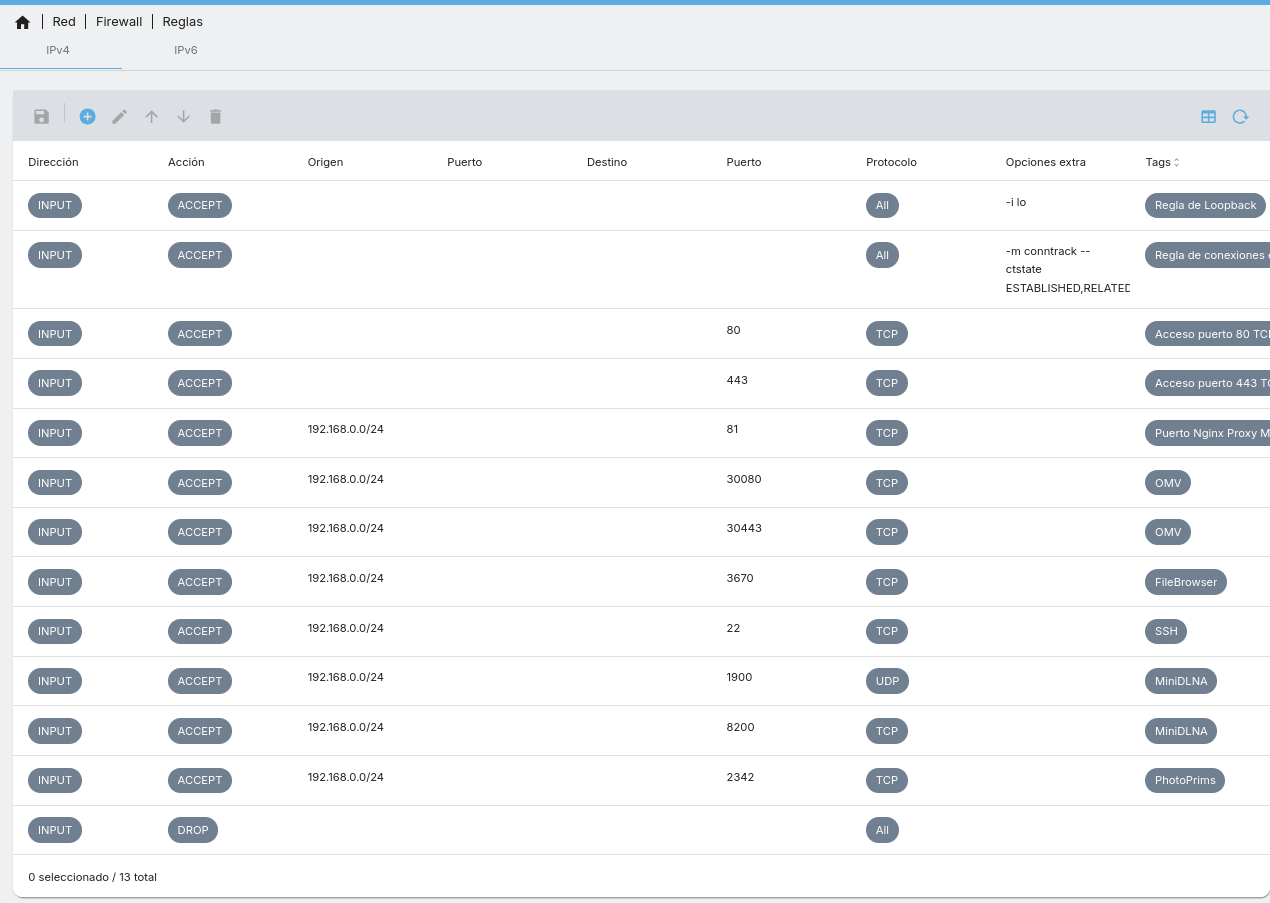
Task: Select the port 80 cell
Action: tap(734, 330)
